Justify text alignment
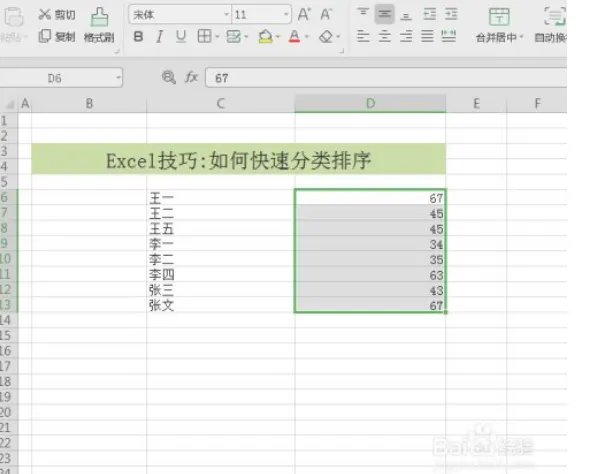 [x=427, y=37]
